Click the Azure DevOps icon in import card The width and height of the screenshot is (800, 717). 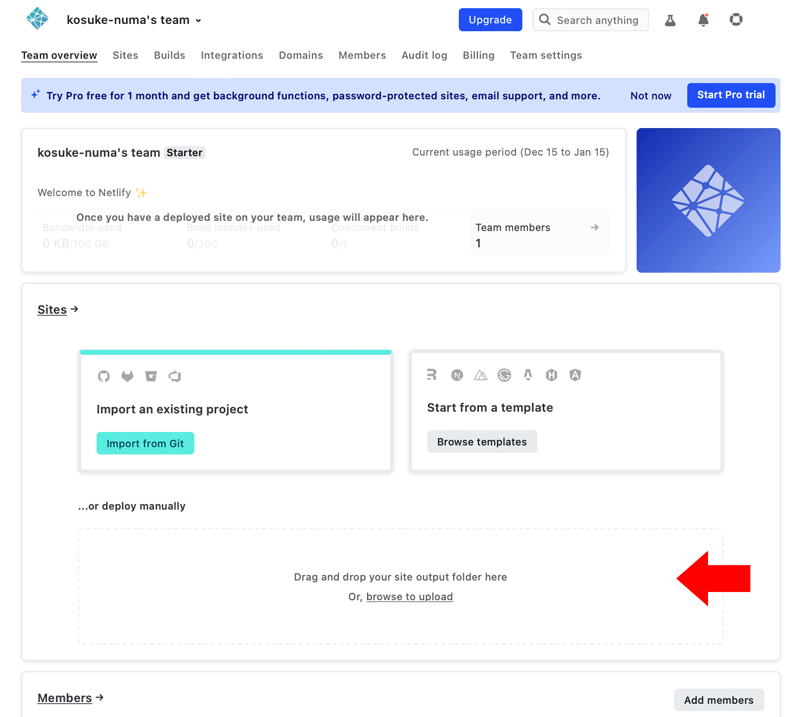coord(174,377)
